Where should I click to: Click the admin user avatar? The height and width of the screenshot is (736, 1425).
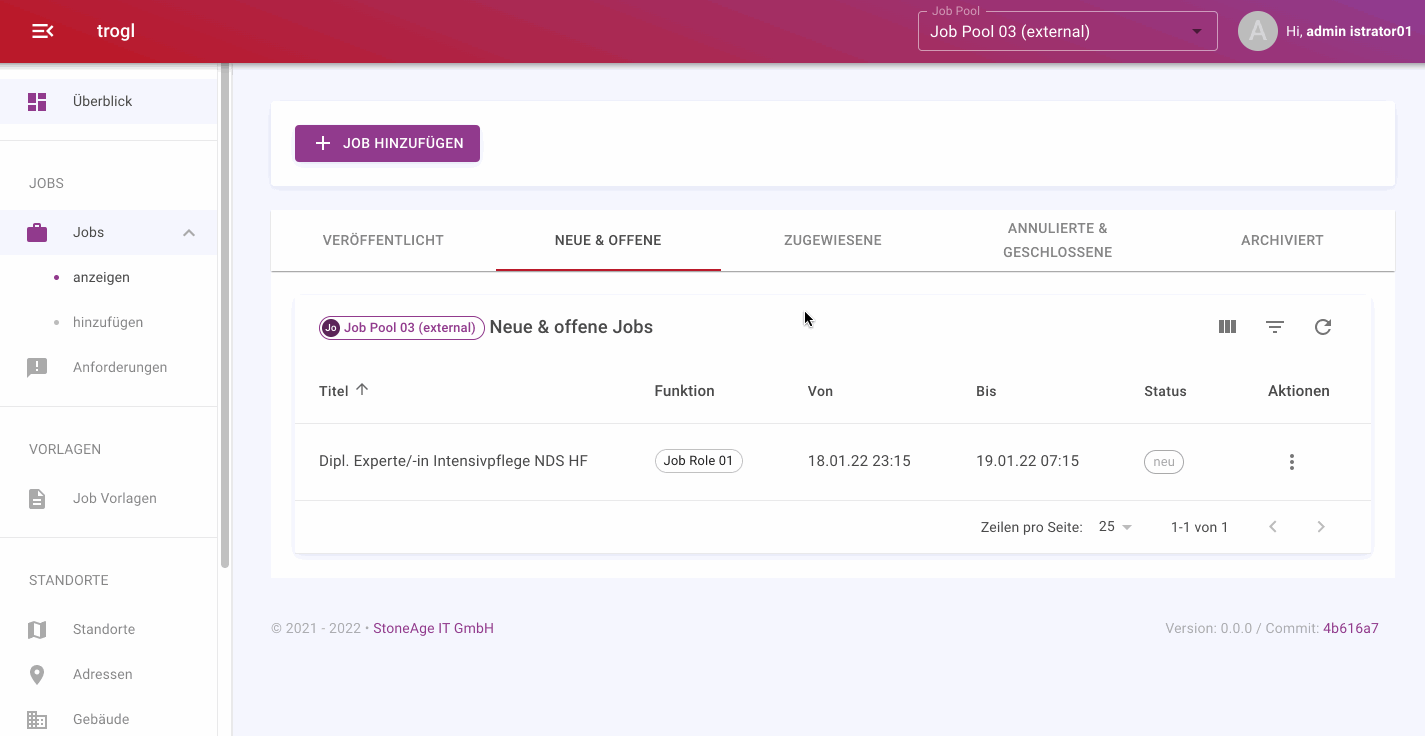[1257, 31]
